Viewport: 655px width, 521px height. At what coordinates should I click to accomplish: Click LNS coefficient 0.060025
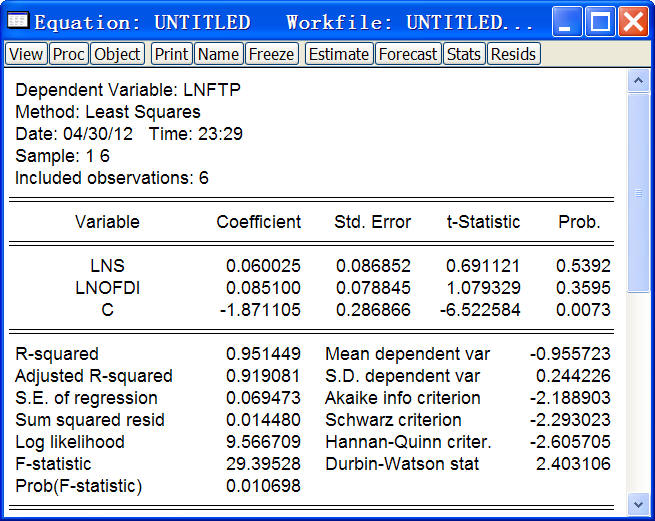[x=263, y=266]
